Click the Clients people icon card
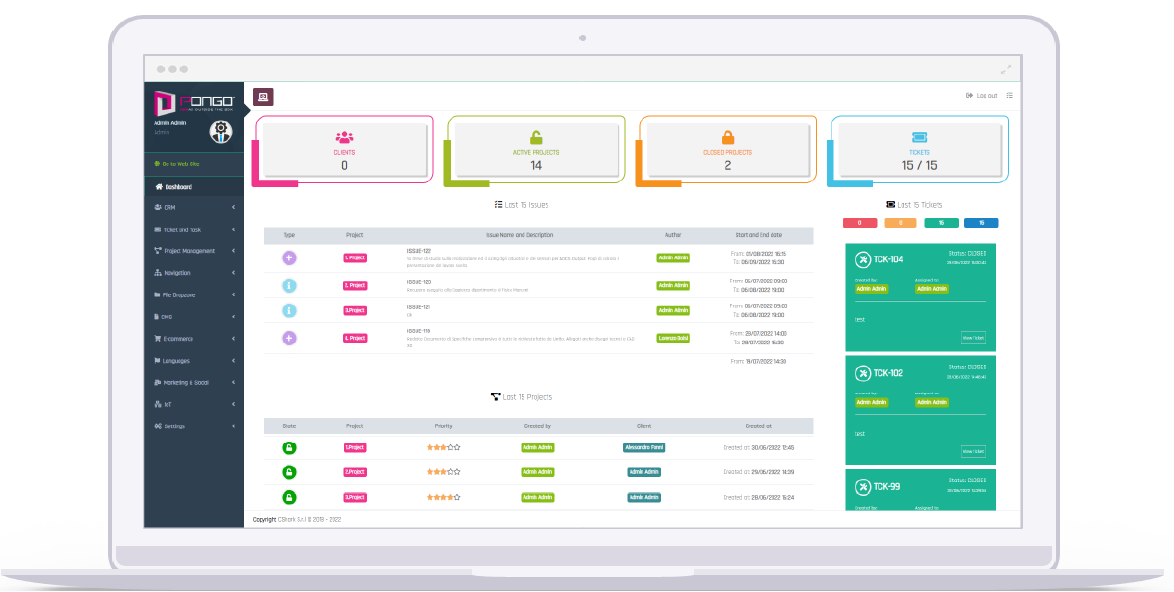Viewport: 1174px width, 592px height. click(344, 137)
